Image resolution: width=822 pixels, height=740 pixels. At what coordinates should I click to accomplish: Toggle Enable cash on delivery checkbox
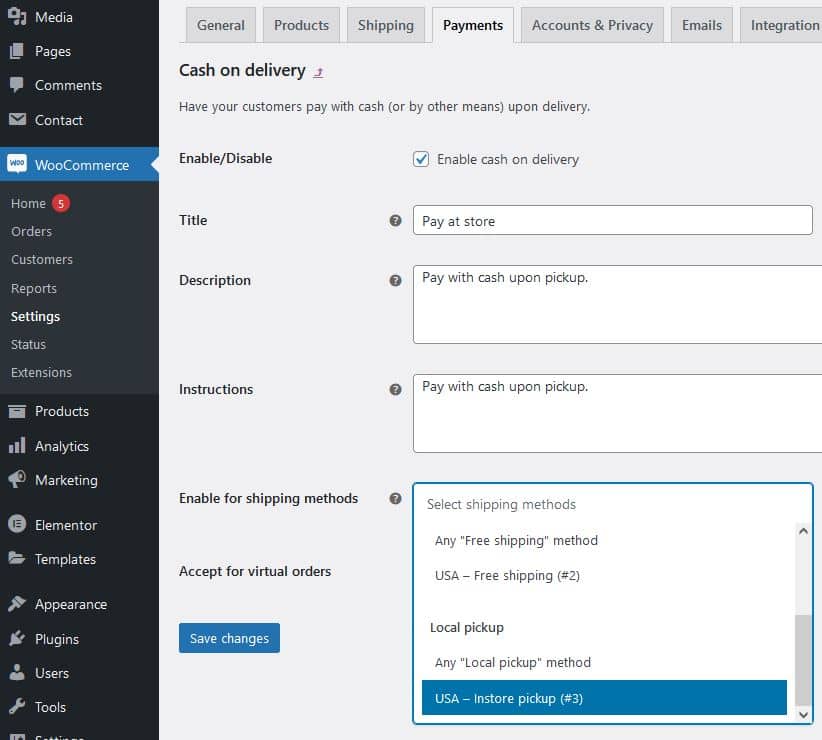click(421, 159)
